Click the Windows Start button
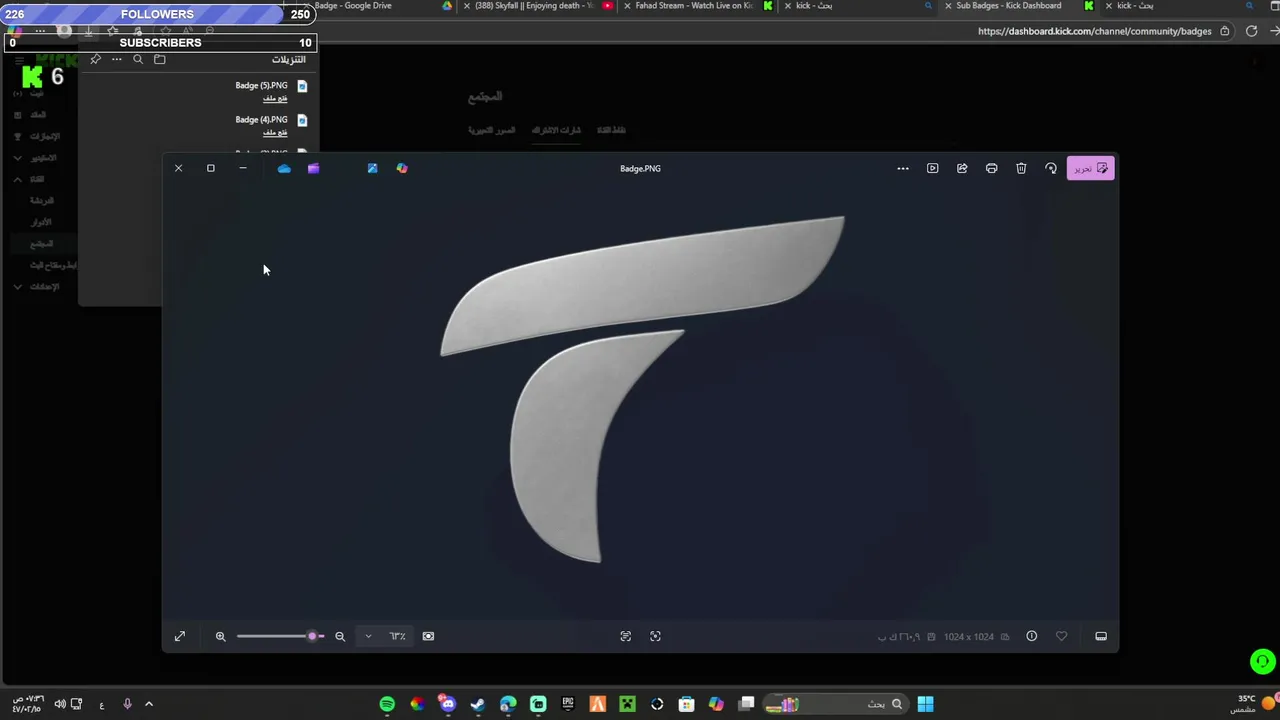Screen dimensions: 1280x720 coord(925,704)
